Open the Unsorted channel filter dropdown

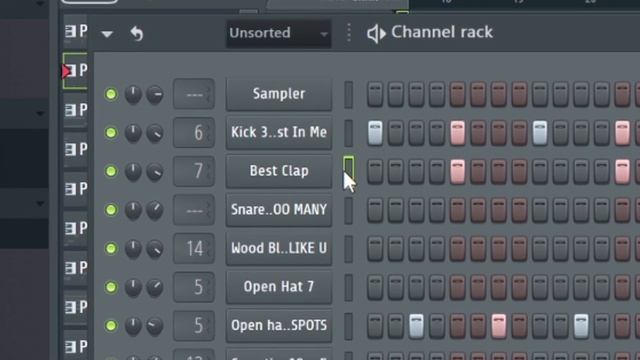click(279, 33)
